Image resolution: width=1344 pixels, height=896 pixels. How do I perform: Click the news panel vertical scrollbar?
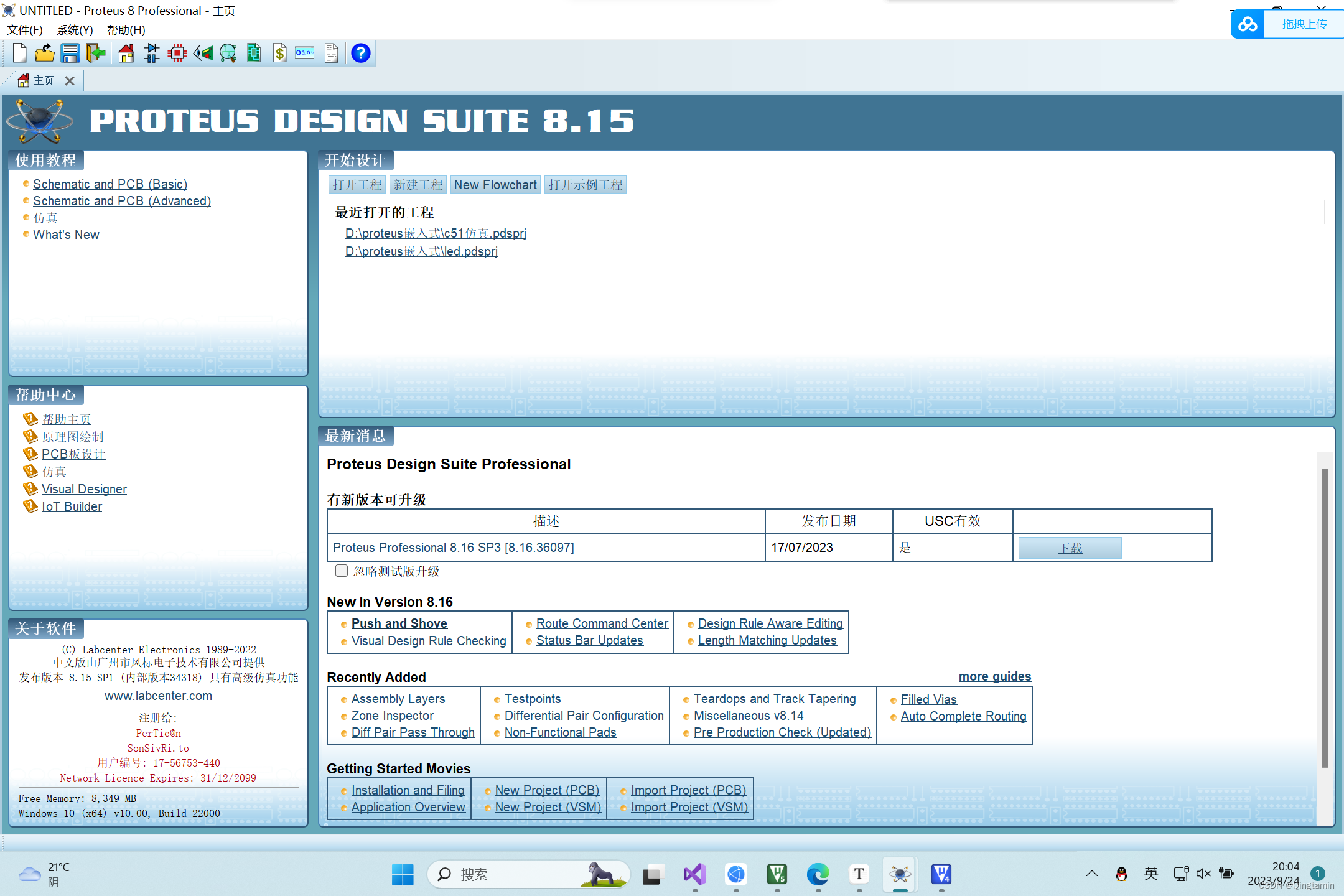1325,616
